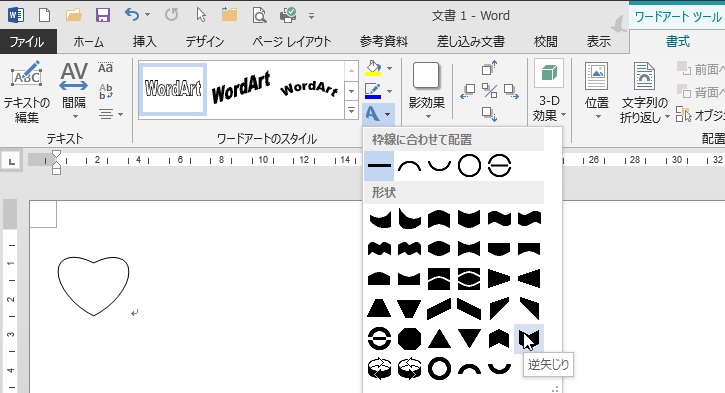This screenshot has width=725, height=393.
Task: Switch to the Home (ホーム) tab
Action: (88, 42)
